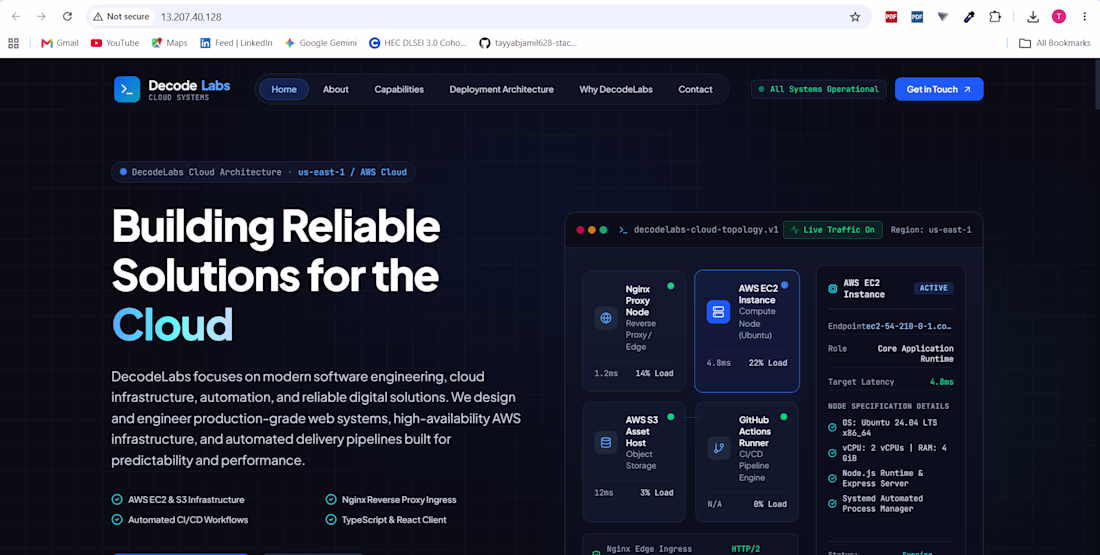Click the DecodeLabs Cloud Architecture us-east-1 badge
Viewport: 1100px width, 555px height.
click(x=263, y=172)
